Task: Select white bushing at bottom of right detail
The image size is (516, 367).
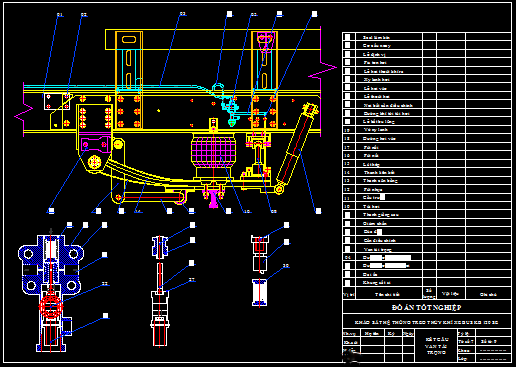Action: pos(259,292)
